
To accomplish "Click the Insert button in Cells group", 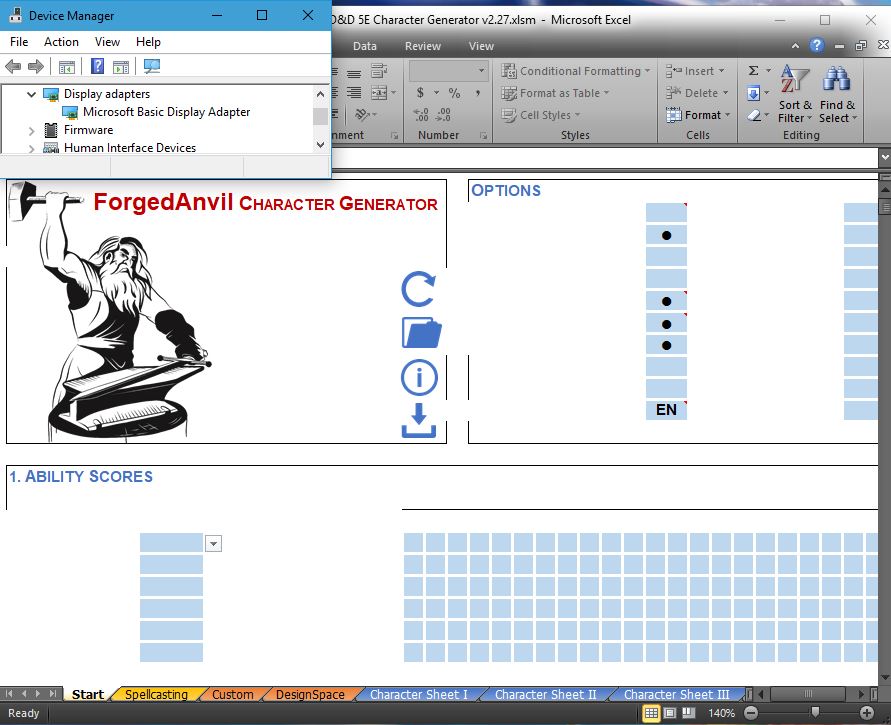I will pos(696,71).
